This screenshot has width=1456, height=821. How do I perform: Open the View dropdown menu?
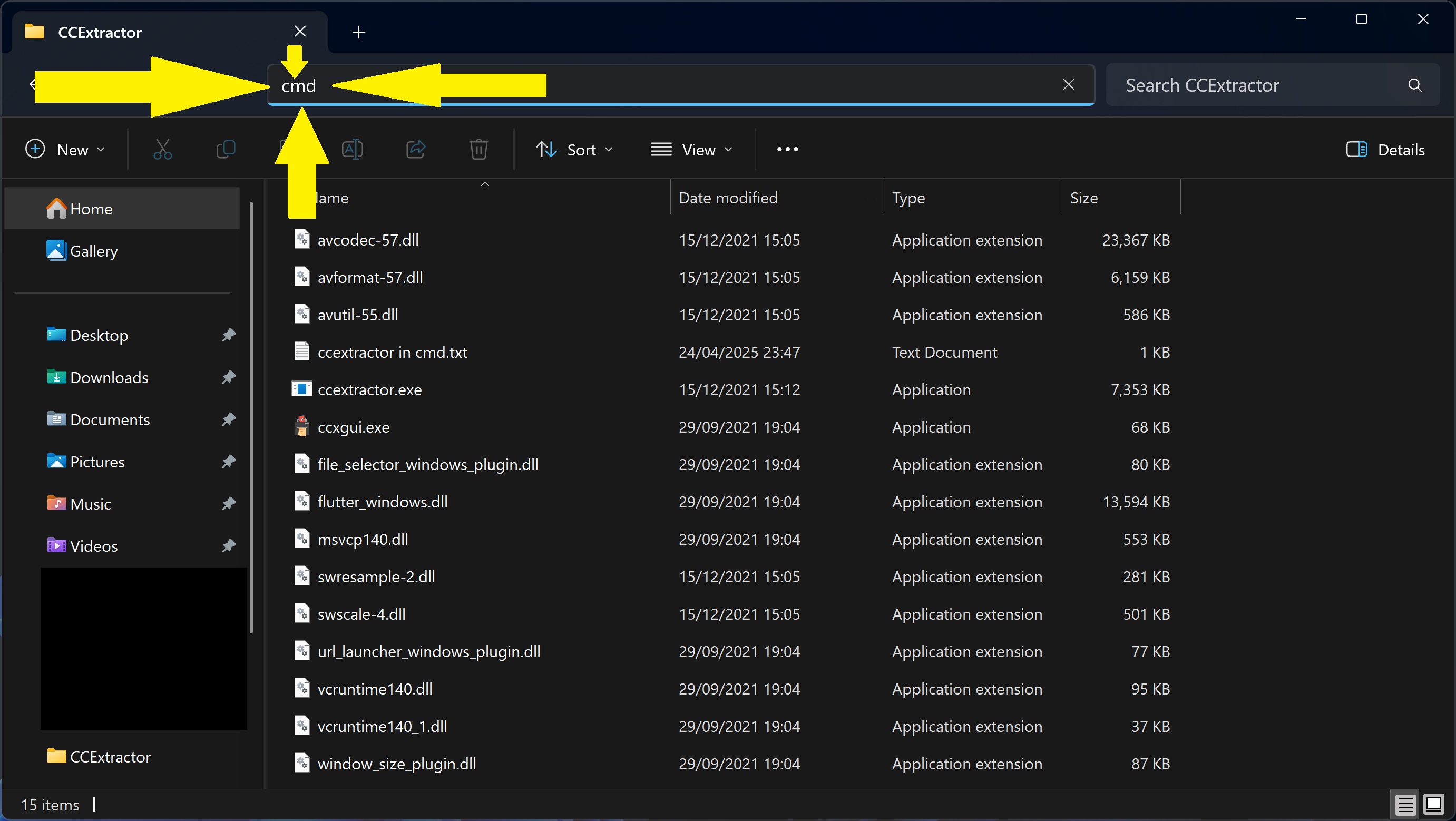(691, 150)
